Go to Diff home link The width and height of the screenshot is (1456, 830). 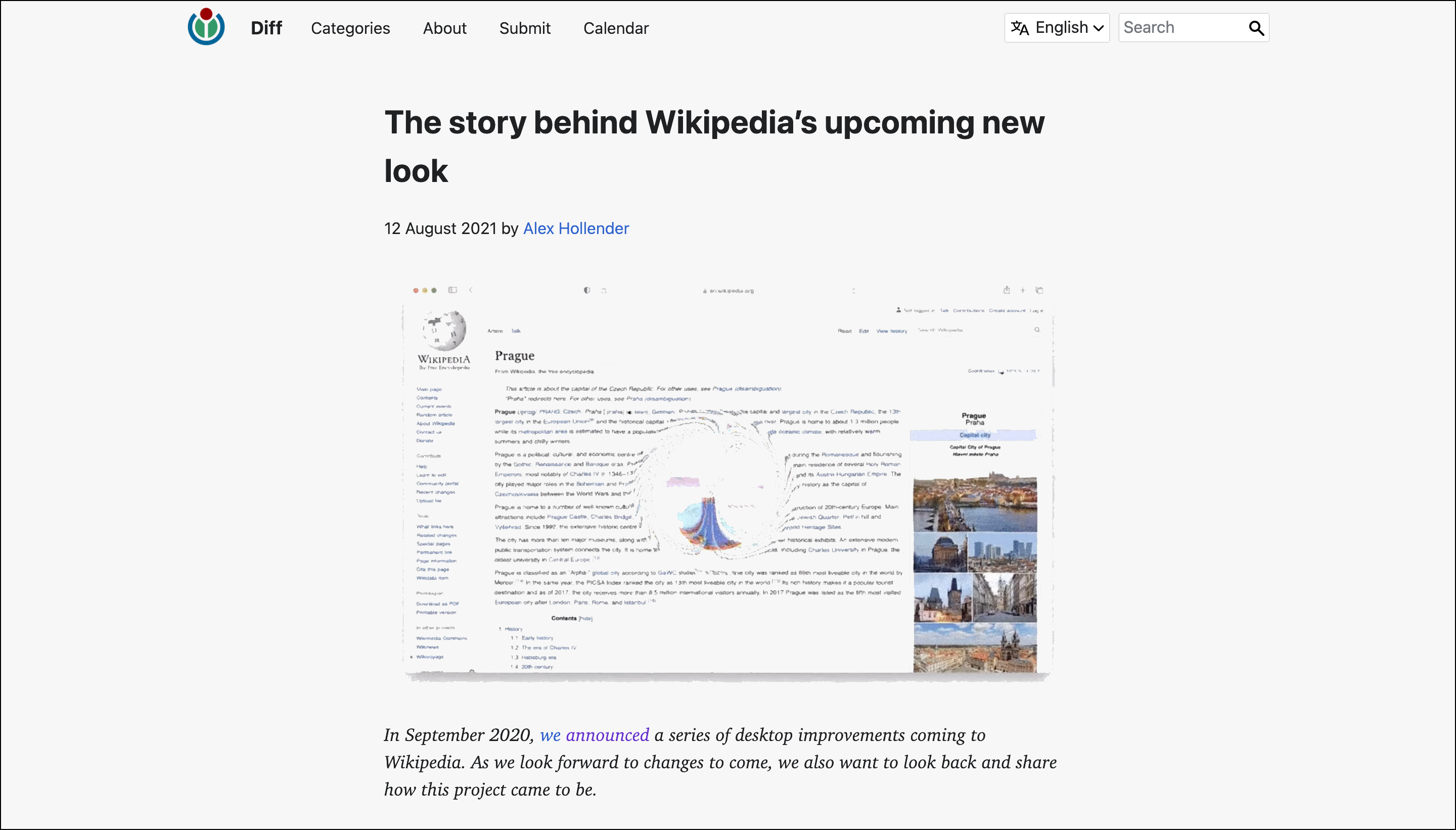(x=266, y=28)
